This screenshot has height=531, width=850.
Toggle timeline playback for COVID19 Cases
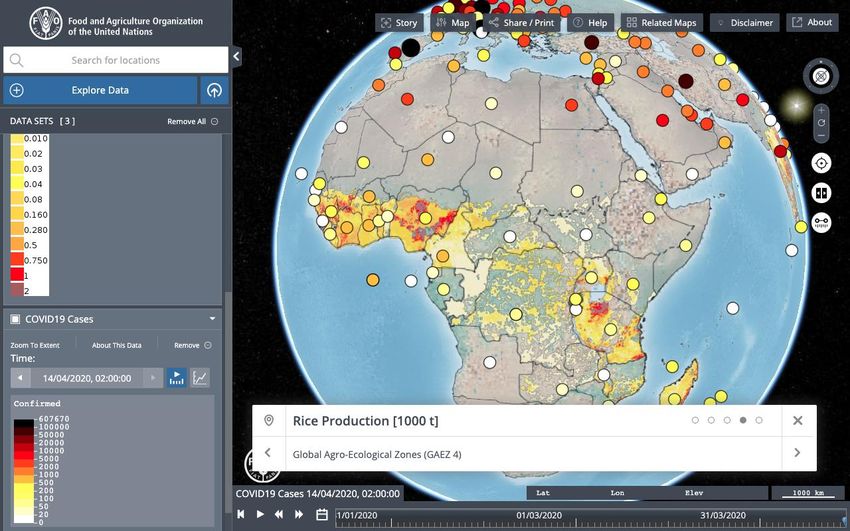[177, 378]
